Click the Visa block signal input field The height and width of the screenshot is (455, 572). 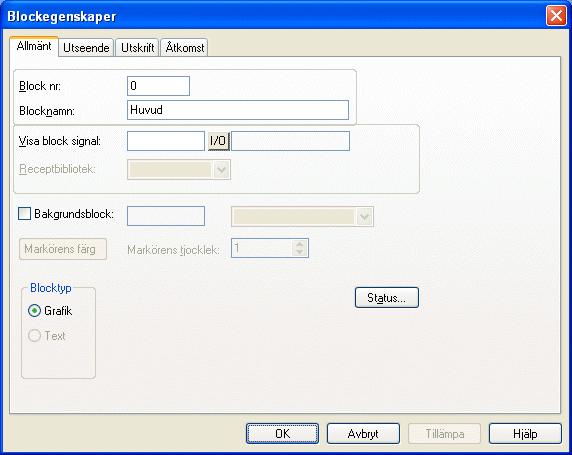pyautogui.click(x=166, y=141)
